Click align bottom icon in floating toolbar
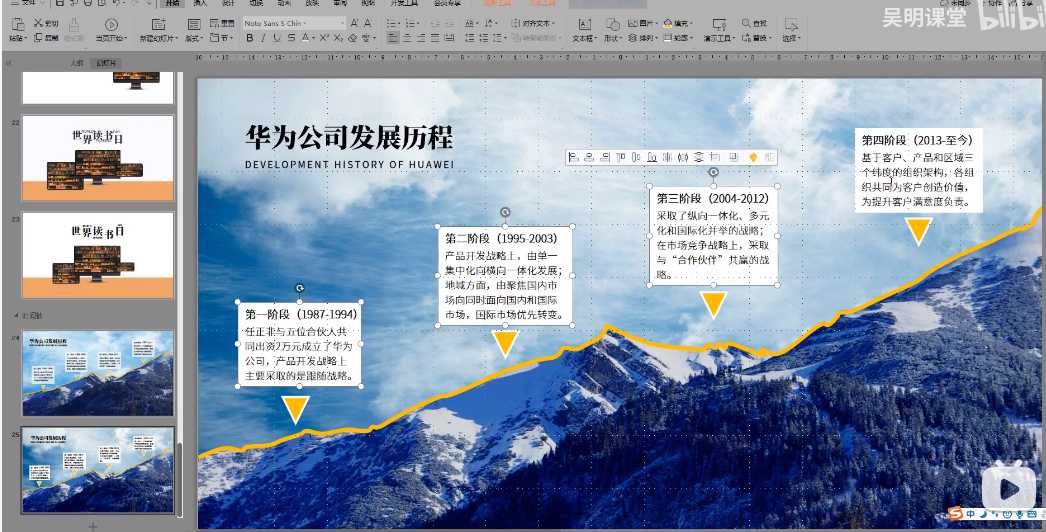Image resolution: width=1046 pixels, height=532 pixels. click(x=652, y=158)
